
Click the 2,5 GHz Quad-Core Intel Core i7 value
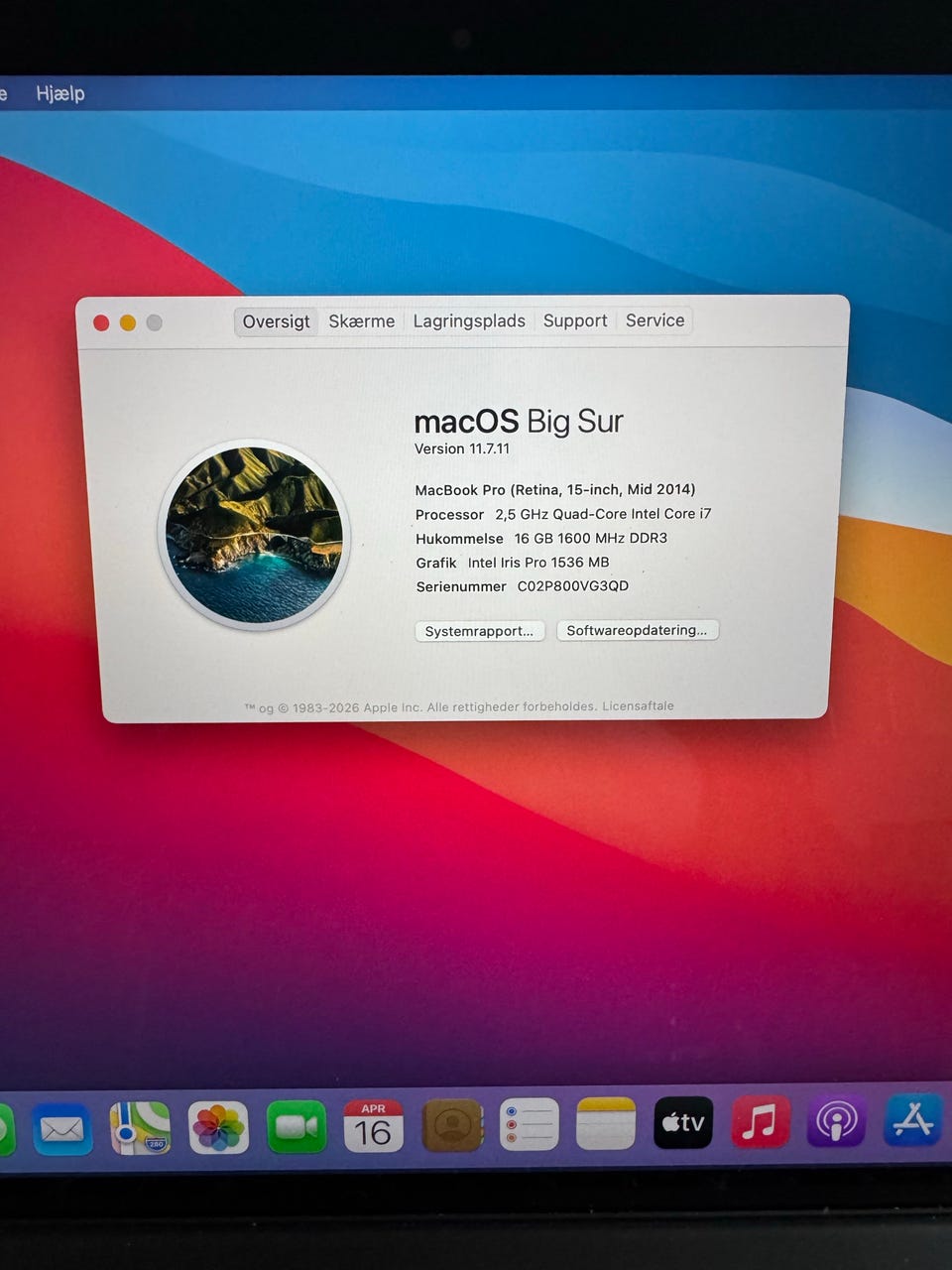click(x=603, y=514)
